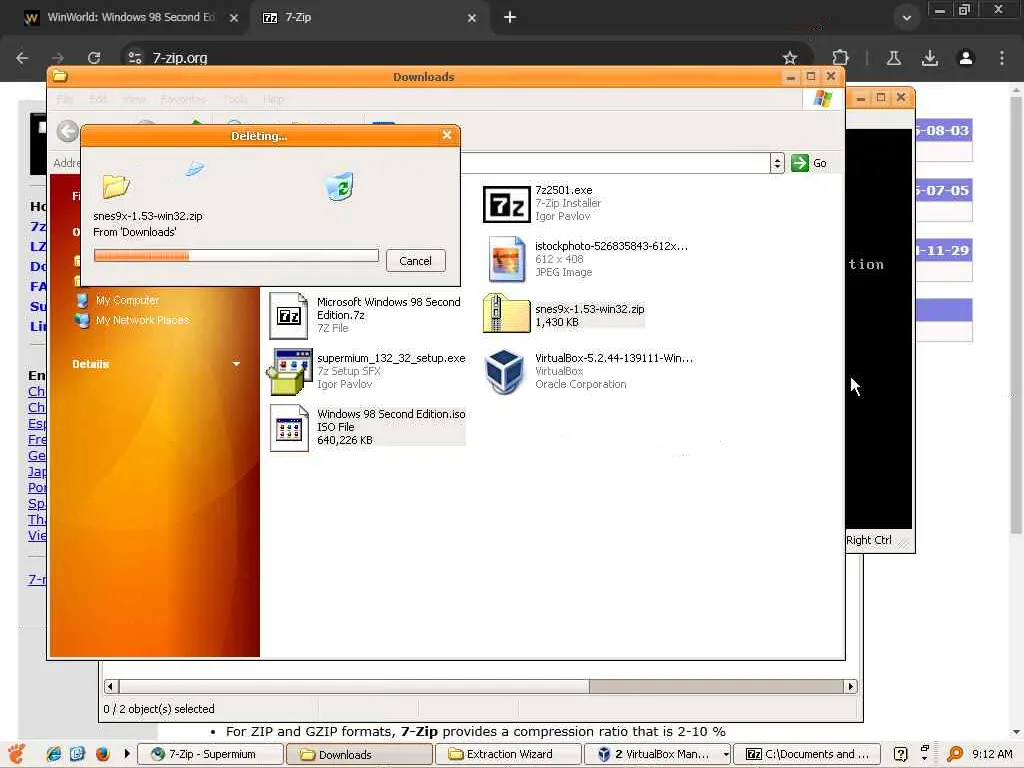Image resolution: width=1024 pixels, height=768 pixels.
Task: Click the Back arrow in Downloads window
Action: 67,131
